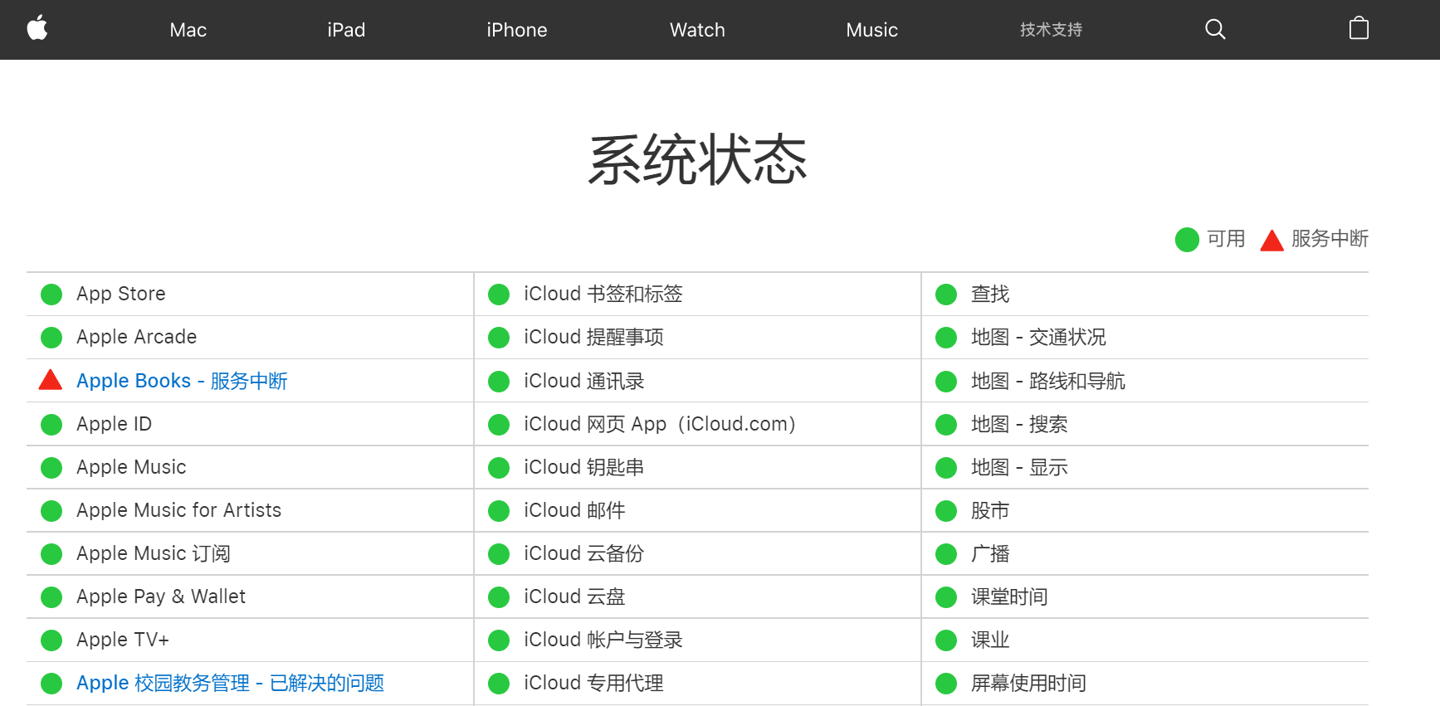Click the Apple Music 订阅 text
The image size is (1440, 706).
coord(153,553)
